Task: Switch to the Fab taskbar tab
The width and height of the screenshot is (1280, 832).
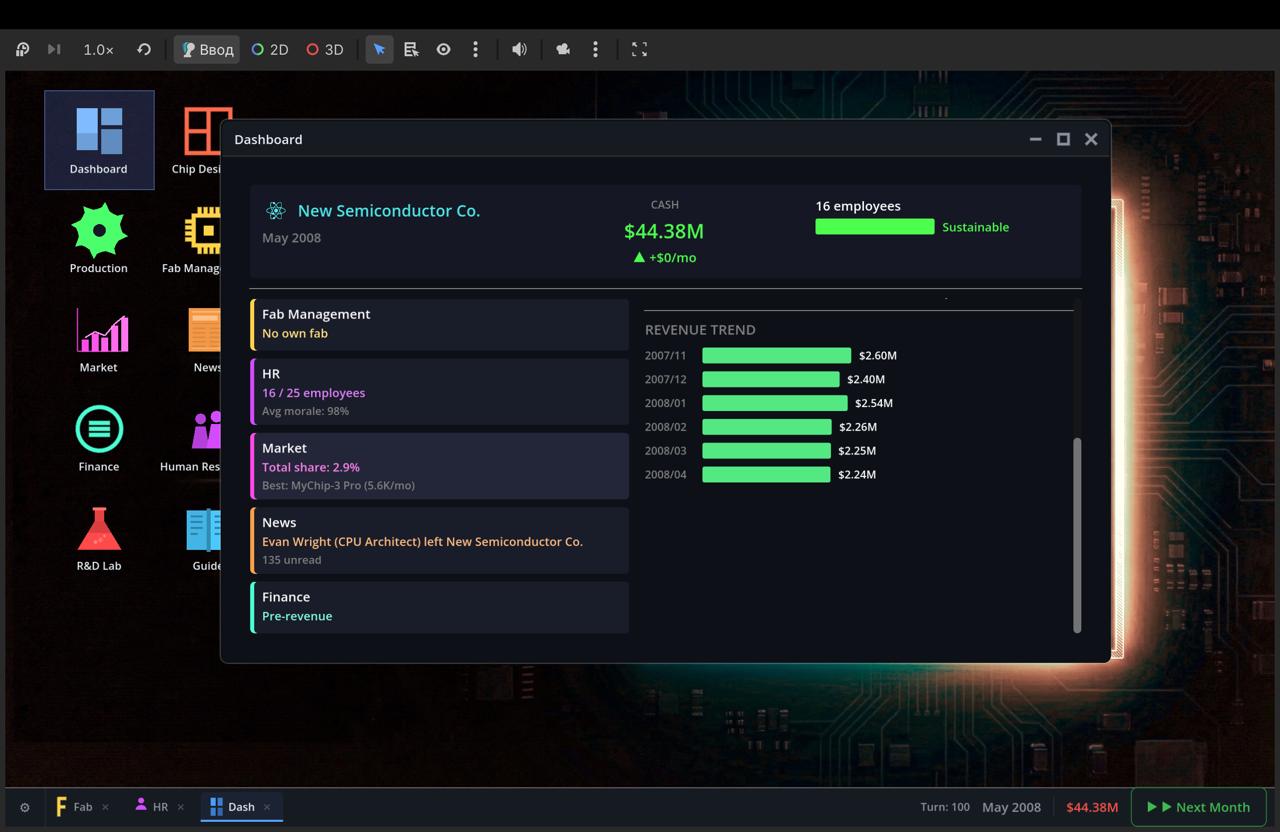Action: tap(74, 807)
